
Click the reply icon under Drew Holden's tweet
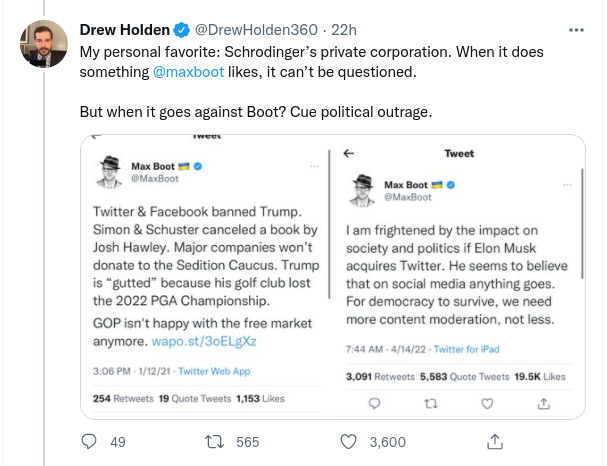[x=88, y=441]
